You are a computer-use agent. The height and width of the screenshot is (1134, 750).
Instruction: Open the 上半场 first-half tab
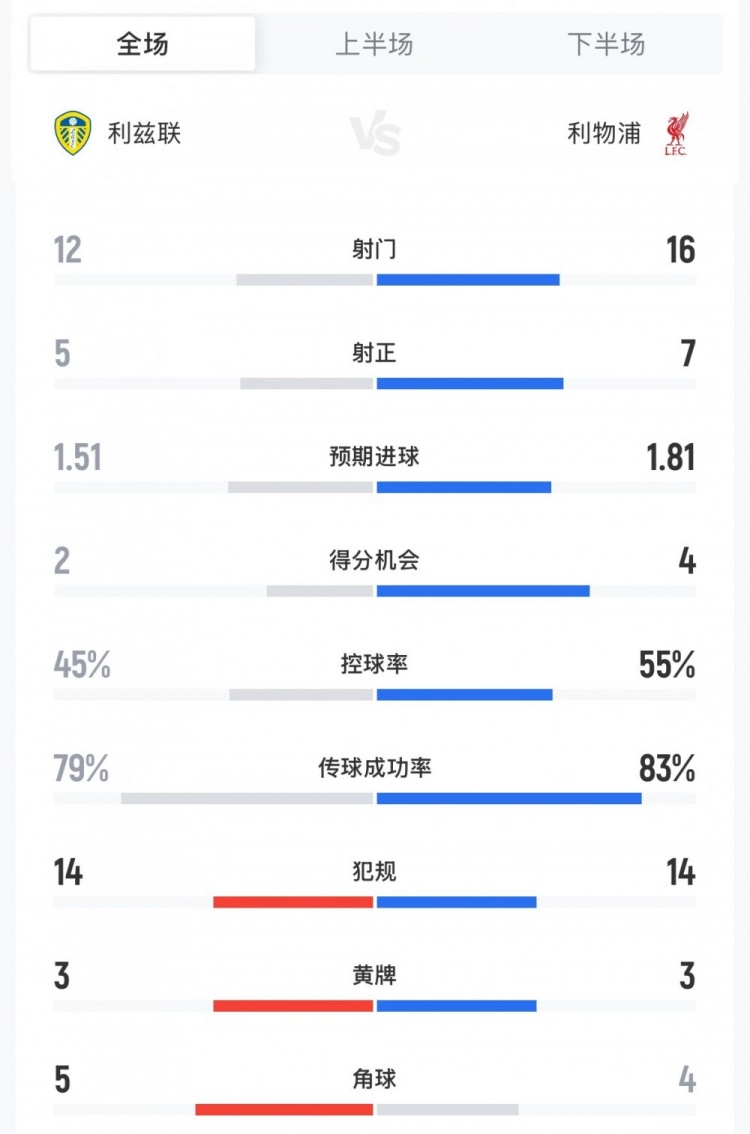374,44
